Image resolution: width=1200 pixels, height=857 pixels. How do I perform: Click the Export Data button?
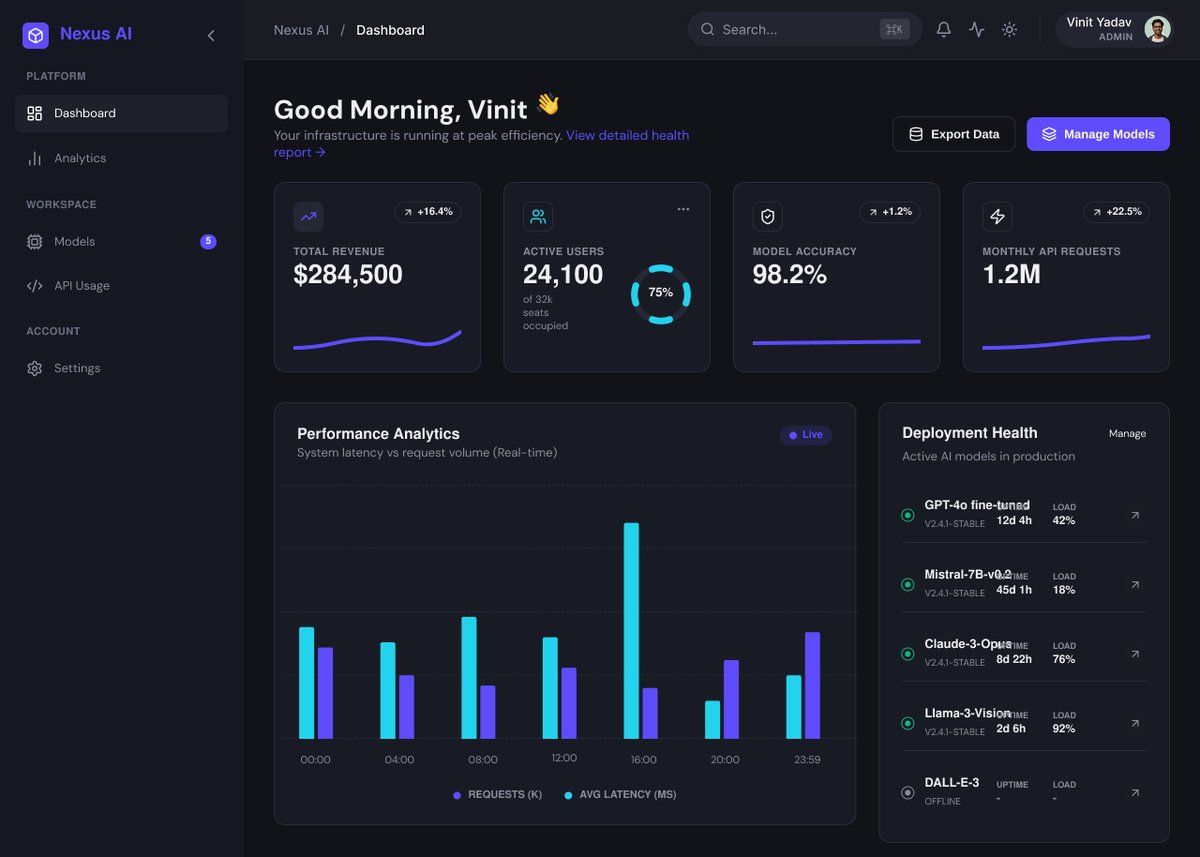click(954, 134)
